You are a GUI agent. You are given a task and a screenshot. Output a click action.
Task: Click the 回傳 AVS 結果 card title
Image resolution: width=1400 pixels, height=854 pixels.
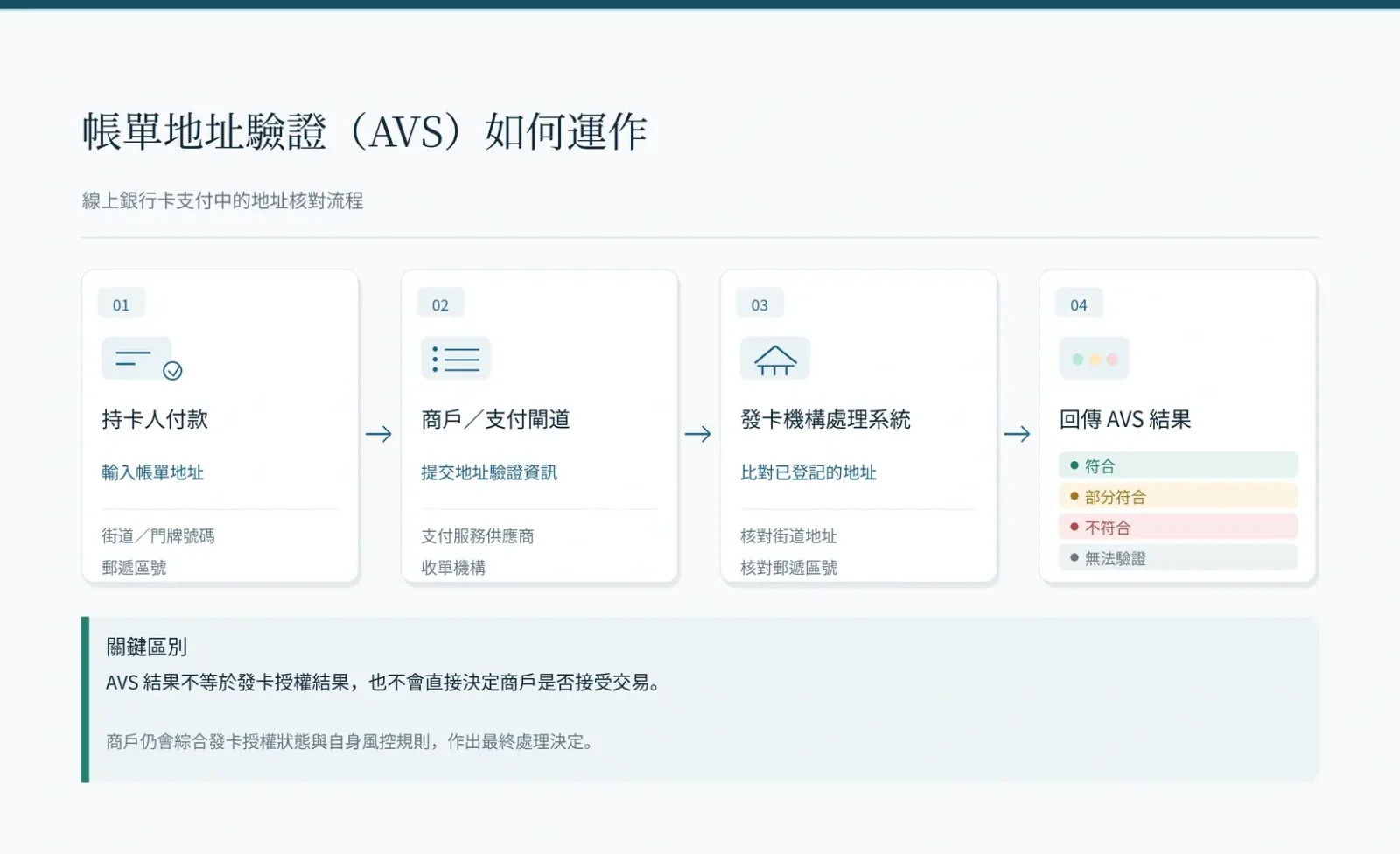pos(1125,419)
